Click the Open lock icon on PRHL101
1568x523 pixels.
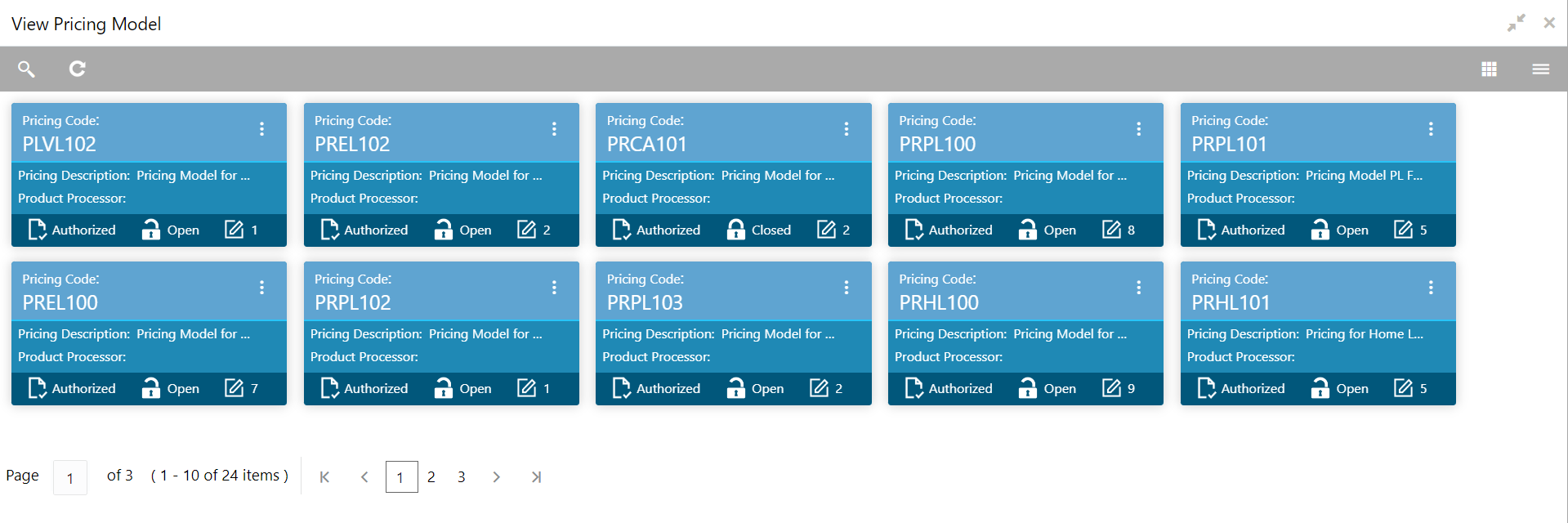coord(1320,388)
